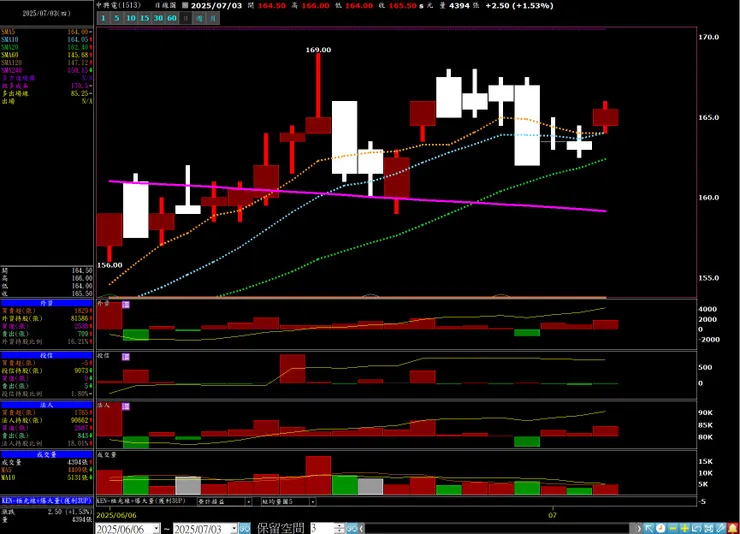740x534 pixels.
Task: Click the 169.00 high price label
Action: point(318,50)
